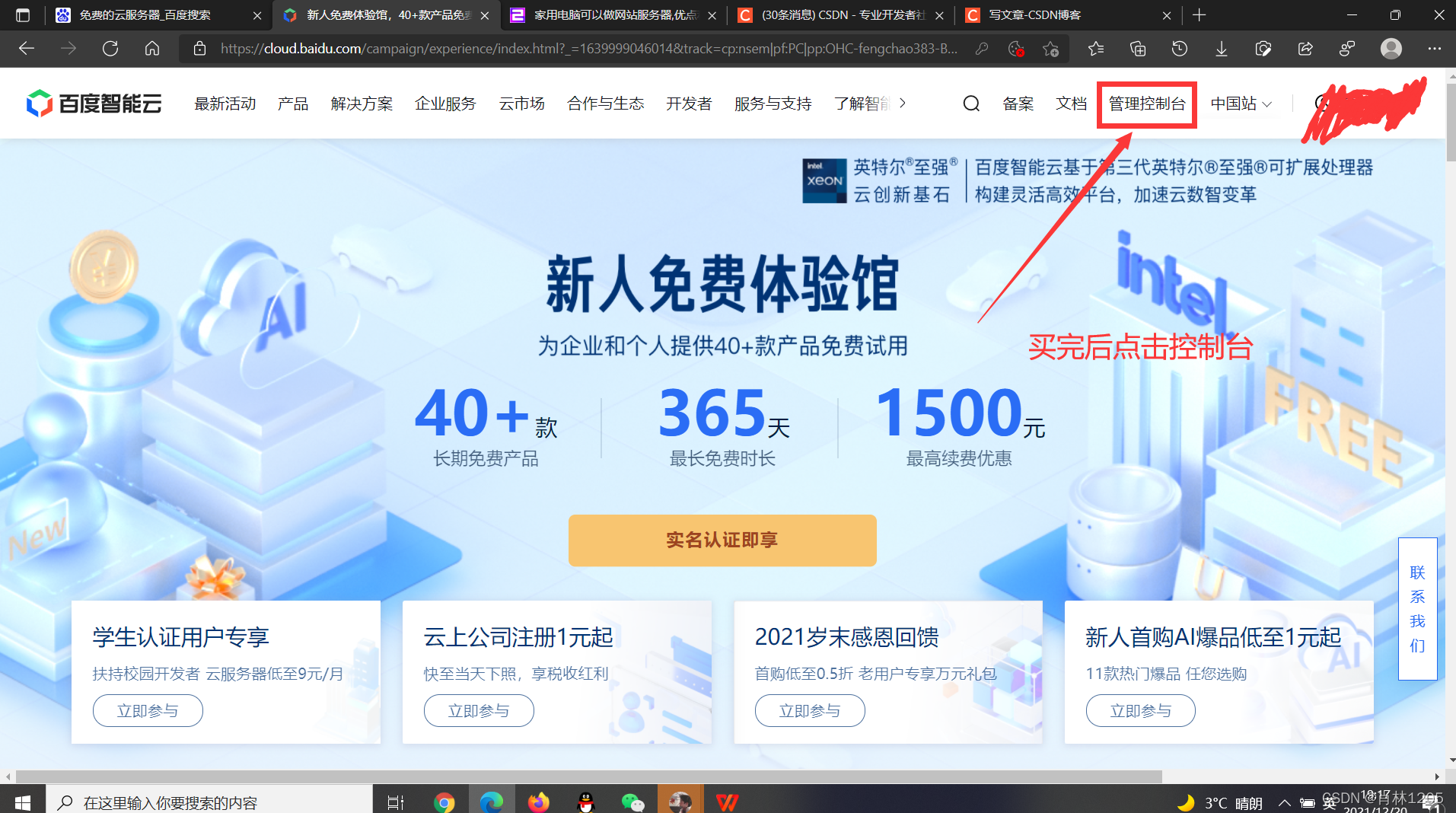Expand more nav items with right chevron

click(x=903, y=103)
